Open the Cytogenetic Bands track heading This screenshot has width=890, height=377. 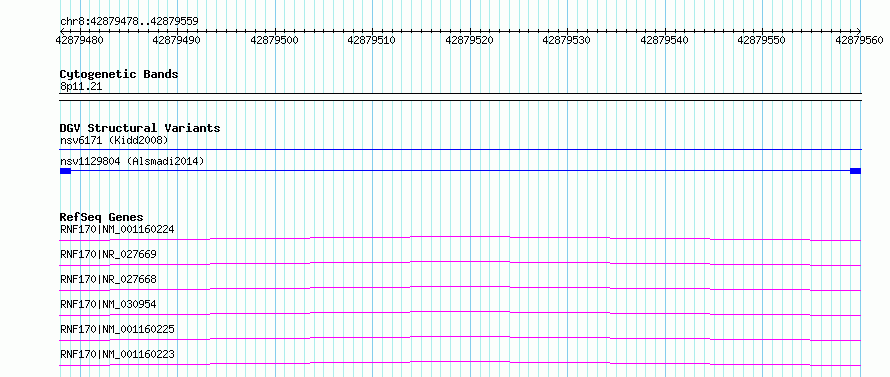[119, 74]
